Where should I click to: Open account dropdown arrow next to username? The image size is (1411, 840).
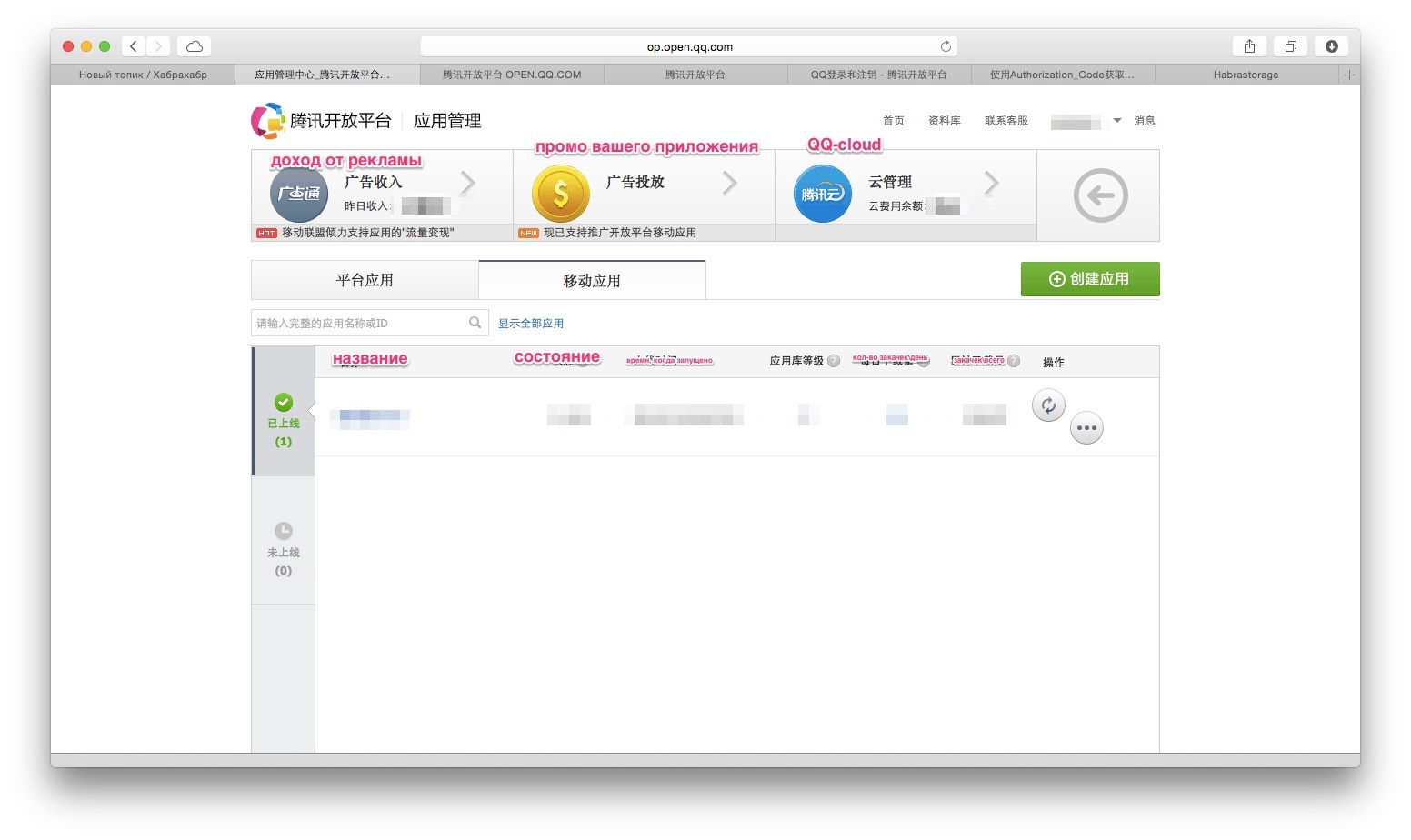coord(1117,121)
